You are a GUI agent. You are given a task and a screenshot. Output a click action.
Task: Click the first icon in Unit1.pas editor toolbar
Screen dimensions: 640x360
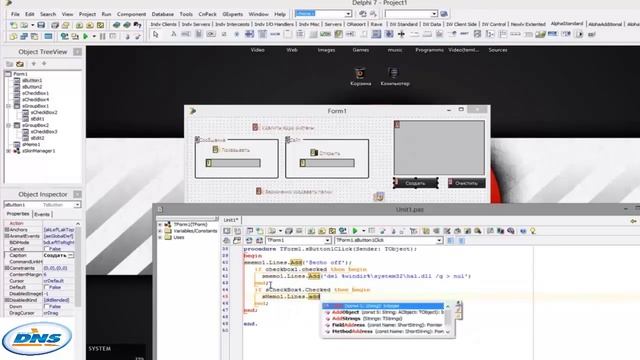coord(227,231)
